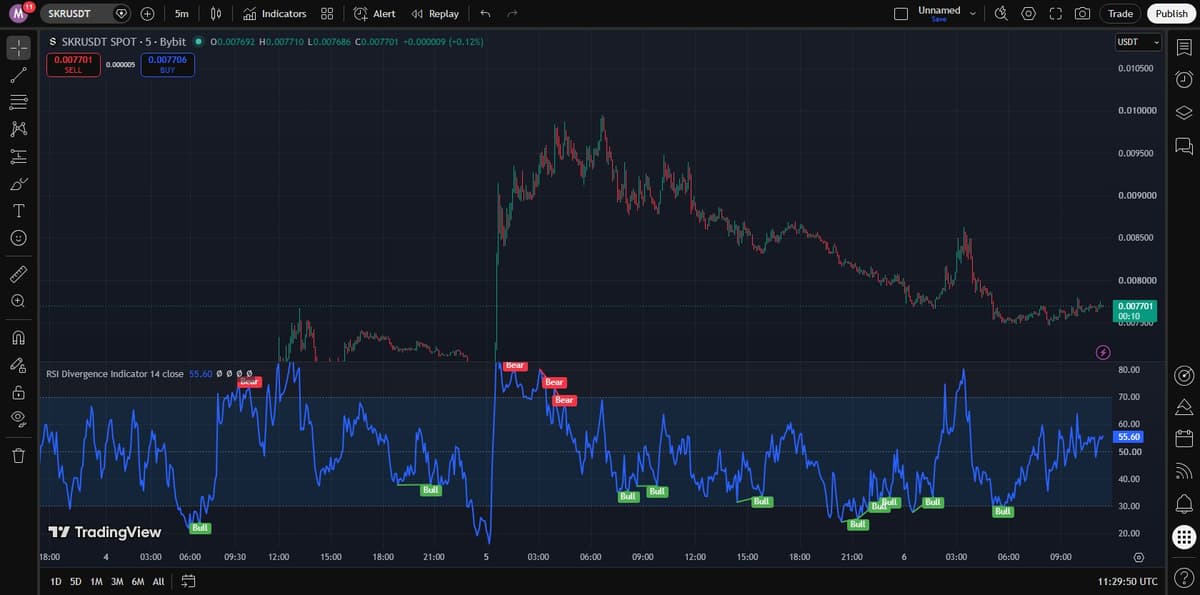This screenshot has height=595, width=1200.
Task: Open the Fibonacci and Gann tools
Action: click(18, 102)
